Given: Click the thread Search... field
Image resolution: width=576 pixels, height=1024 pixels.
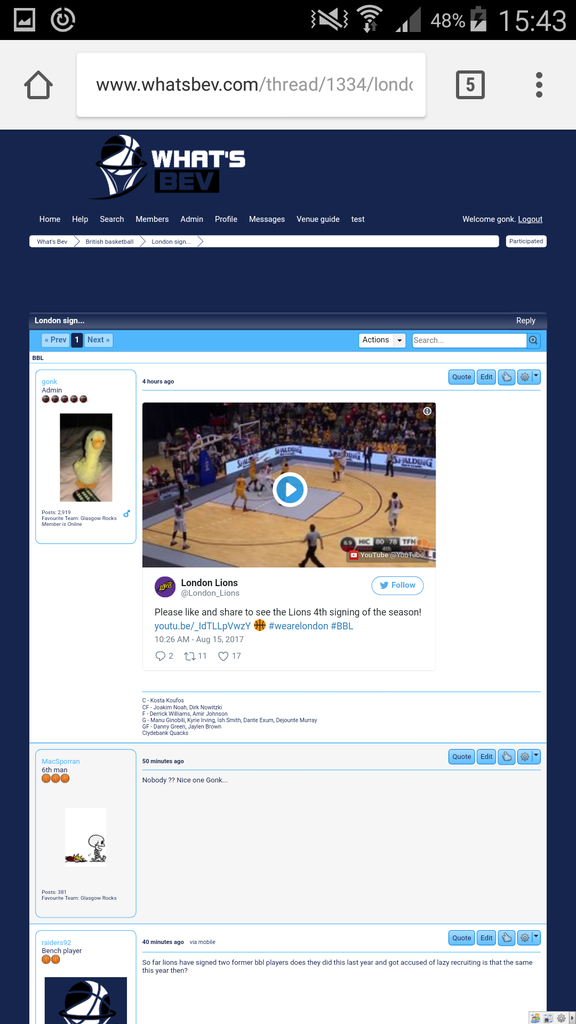Looking at the screenshot, I should [x=469, y=340].
